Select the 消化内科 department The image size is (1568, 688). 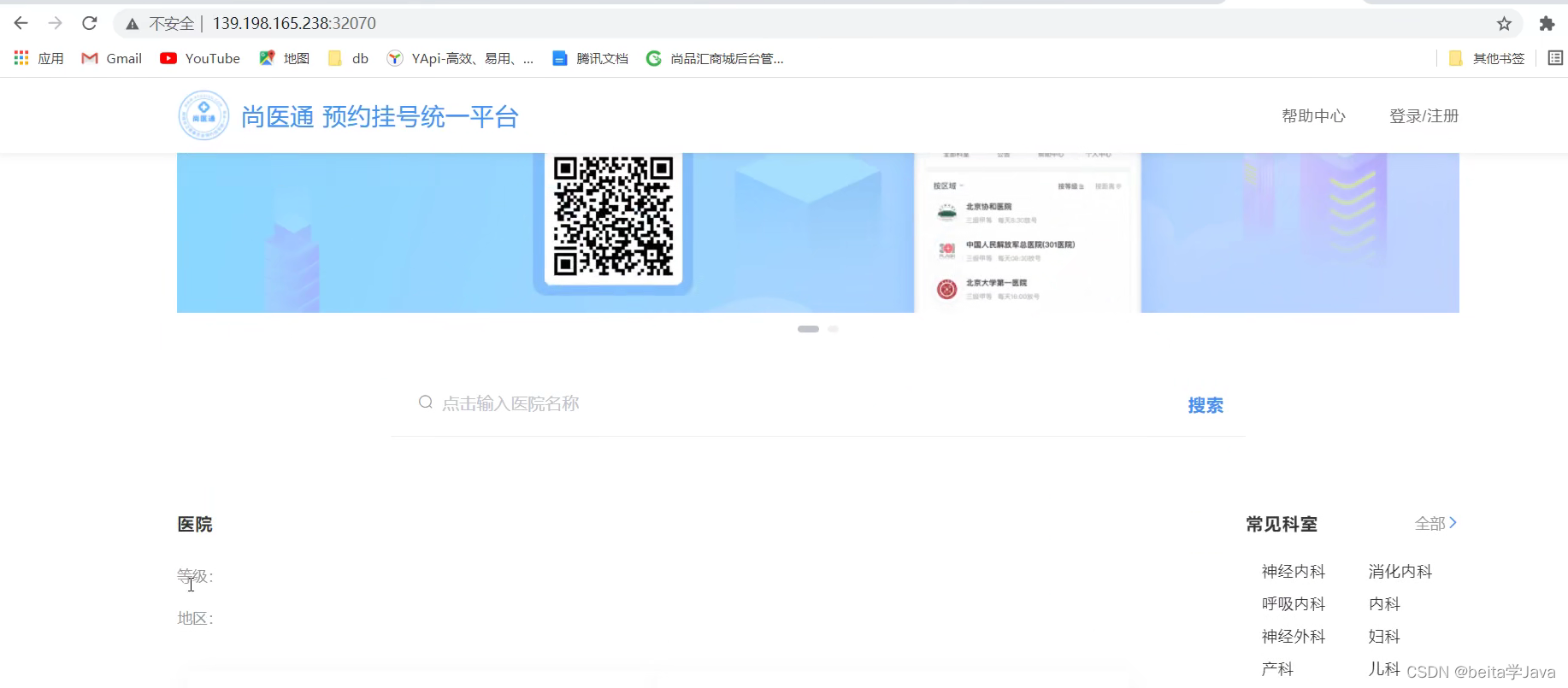click(1400, 571)
